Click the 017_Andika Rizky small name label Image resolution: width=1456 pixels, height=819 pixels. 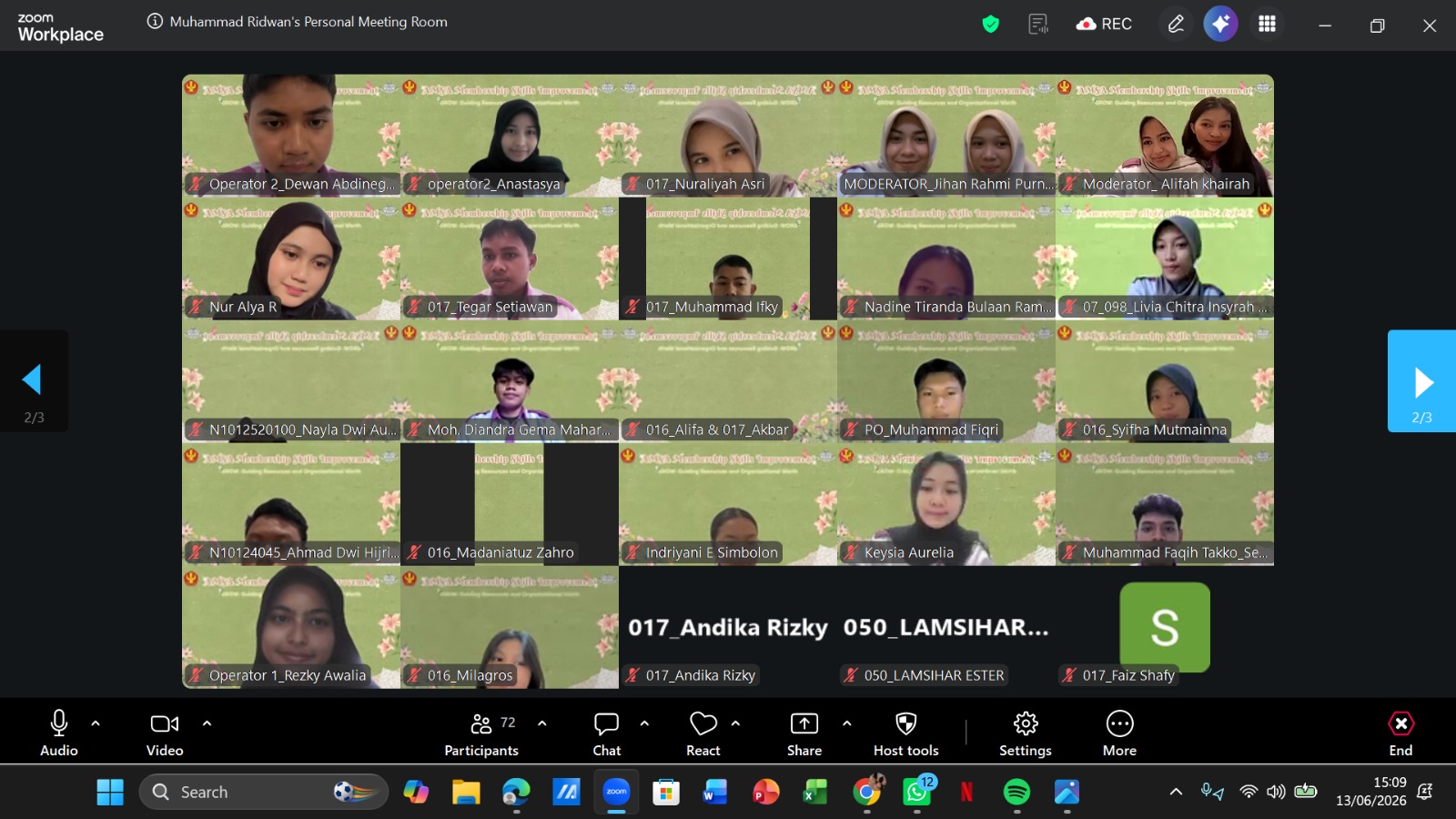(x=701, y=675)
